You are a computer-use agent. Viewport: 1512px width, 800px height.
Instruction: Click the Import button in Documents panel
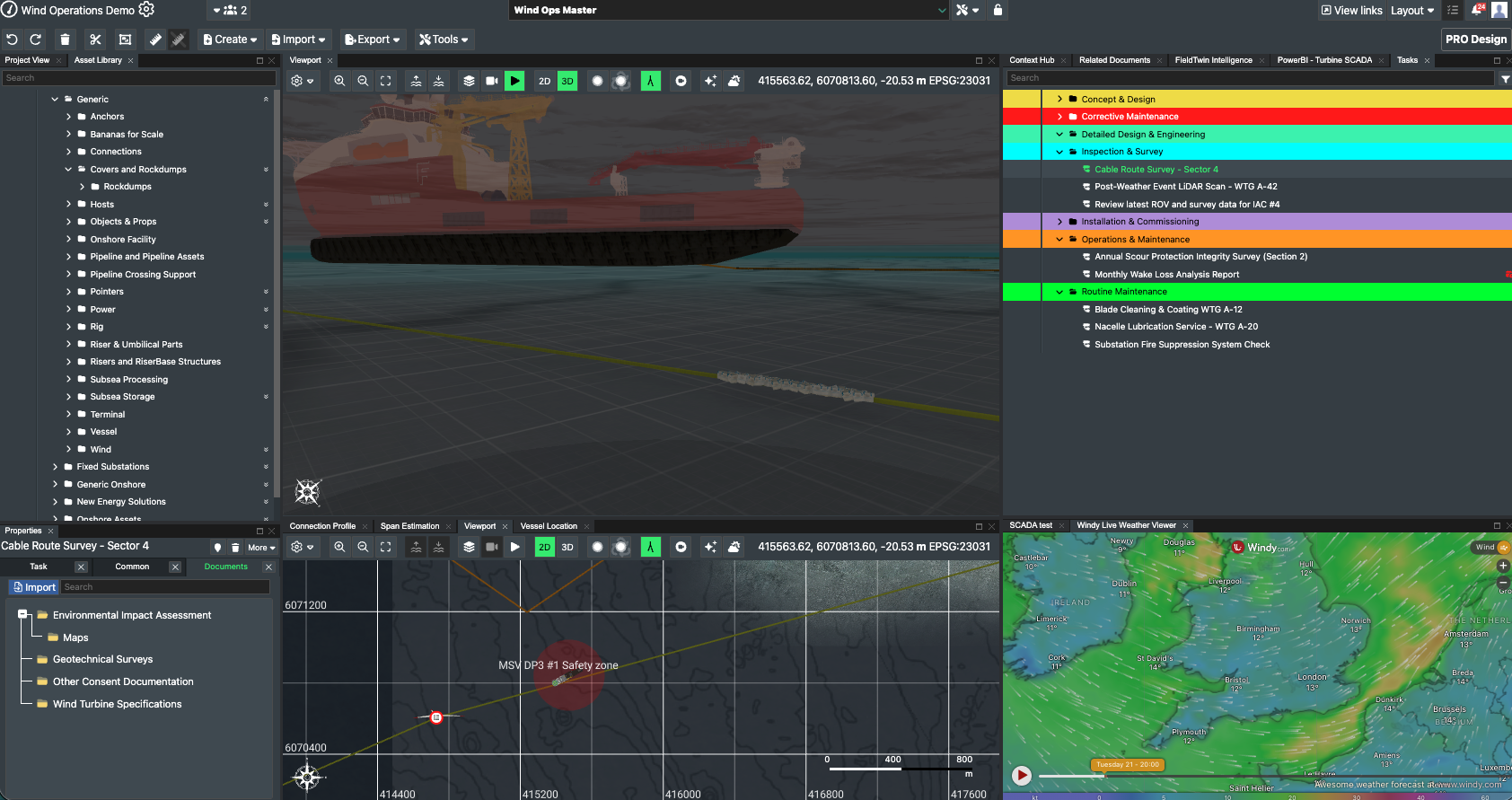[34, 587]
